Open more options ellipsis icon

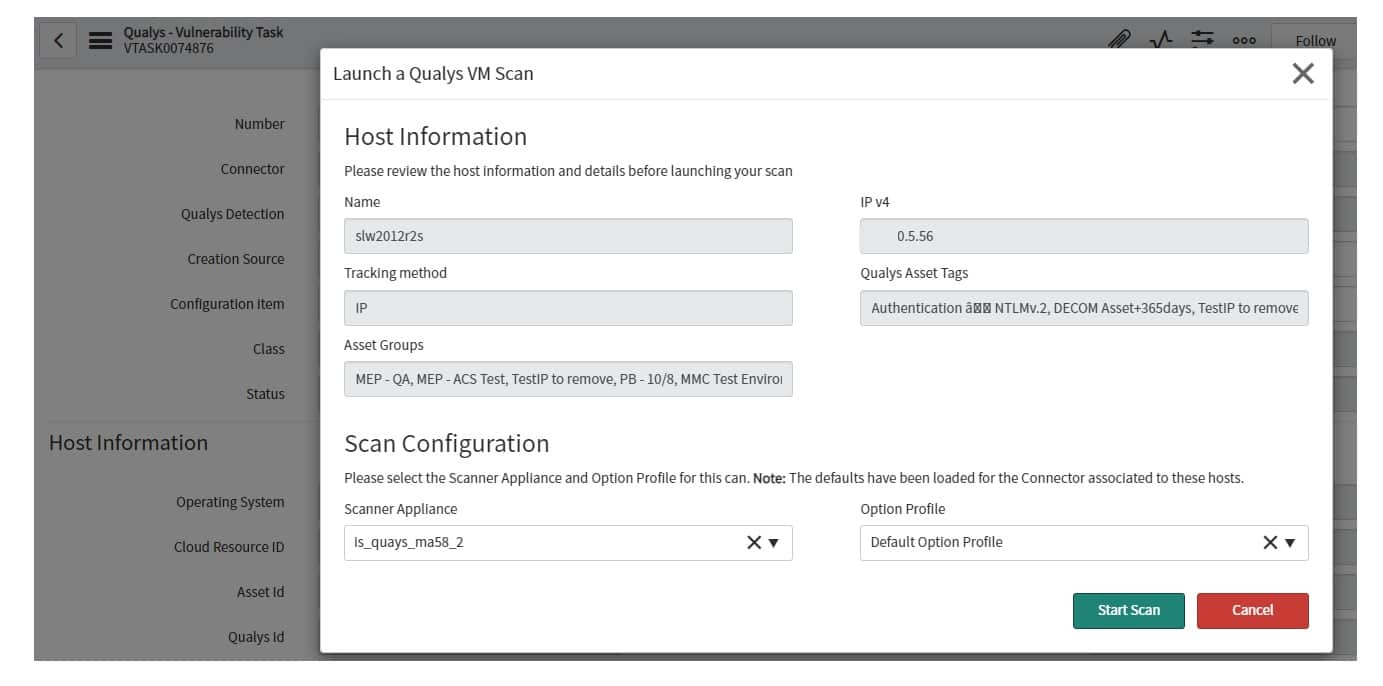tap(1244, 41)
